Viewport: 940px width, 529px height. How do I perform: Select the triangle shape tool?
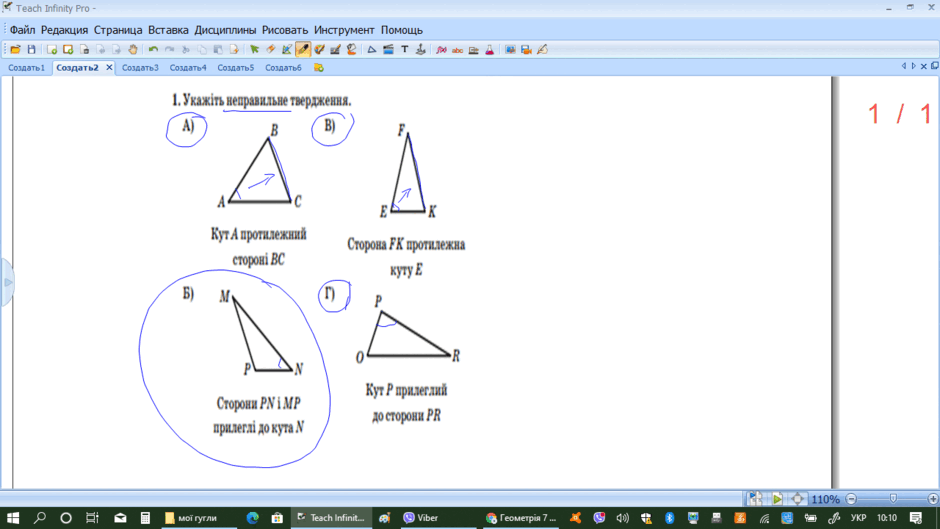click(x=372, y=50)
